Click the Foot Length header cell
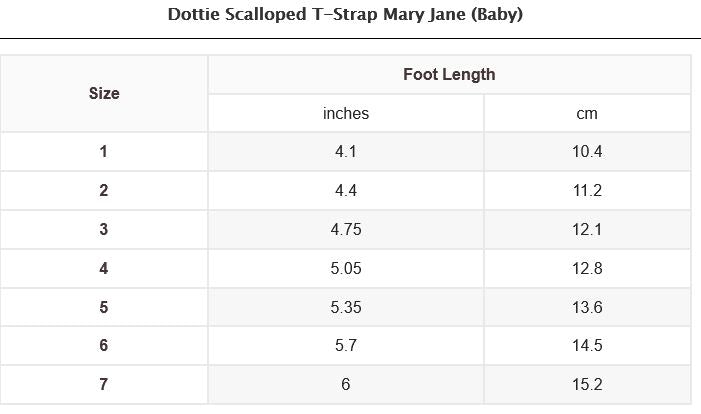 (449, 74)
